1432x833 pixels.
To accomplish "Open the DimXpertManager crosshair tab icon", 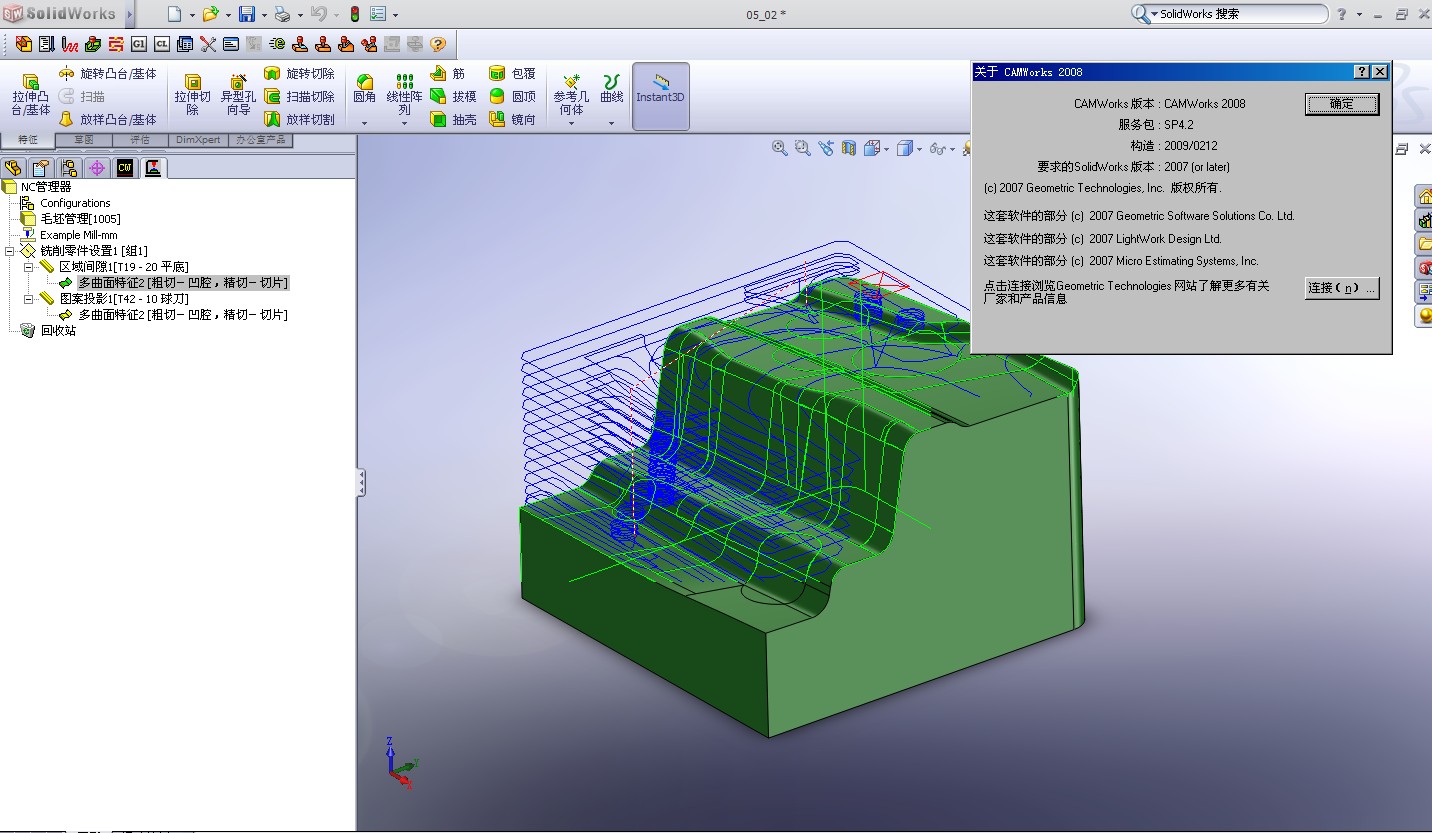I will (x=97, y=168).
